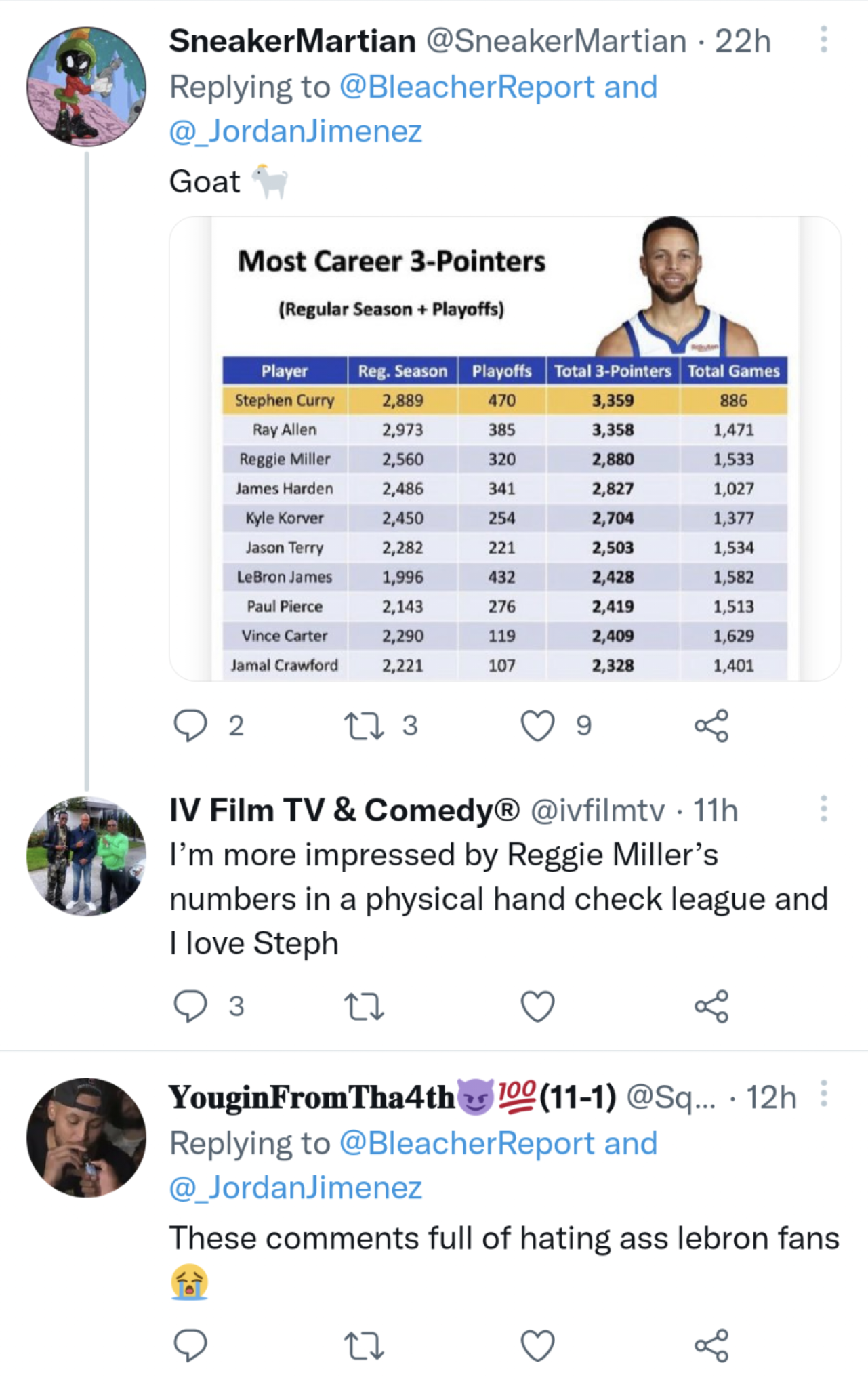Reply to YouginFromTha4th's tweet
The height and width of the screenshot is (1388, 868).
coord(190,1345)
